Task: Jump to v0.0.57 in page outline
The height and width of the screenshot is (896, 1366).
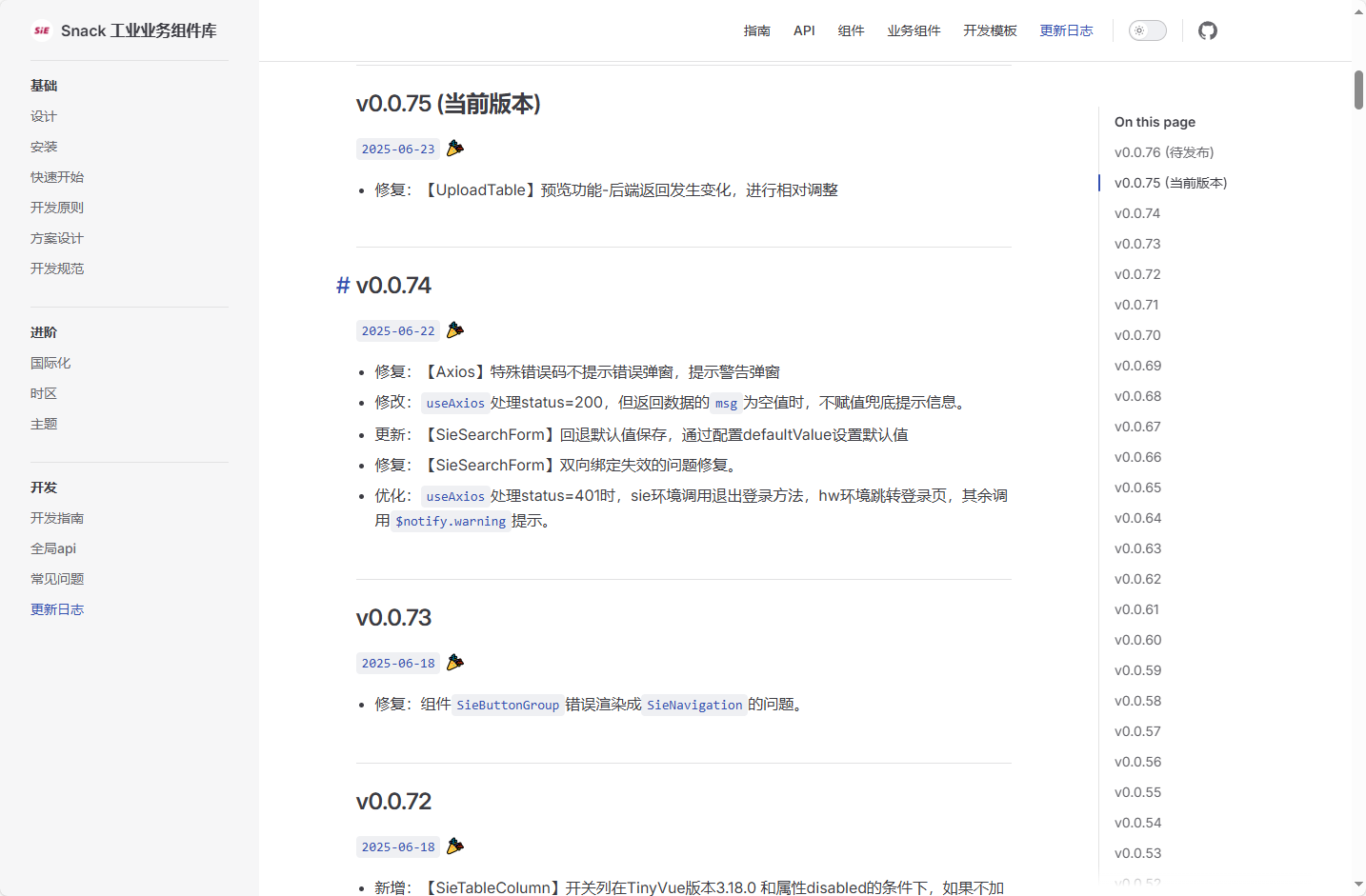Action: pos(1137,731)
